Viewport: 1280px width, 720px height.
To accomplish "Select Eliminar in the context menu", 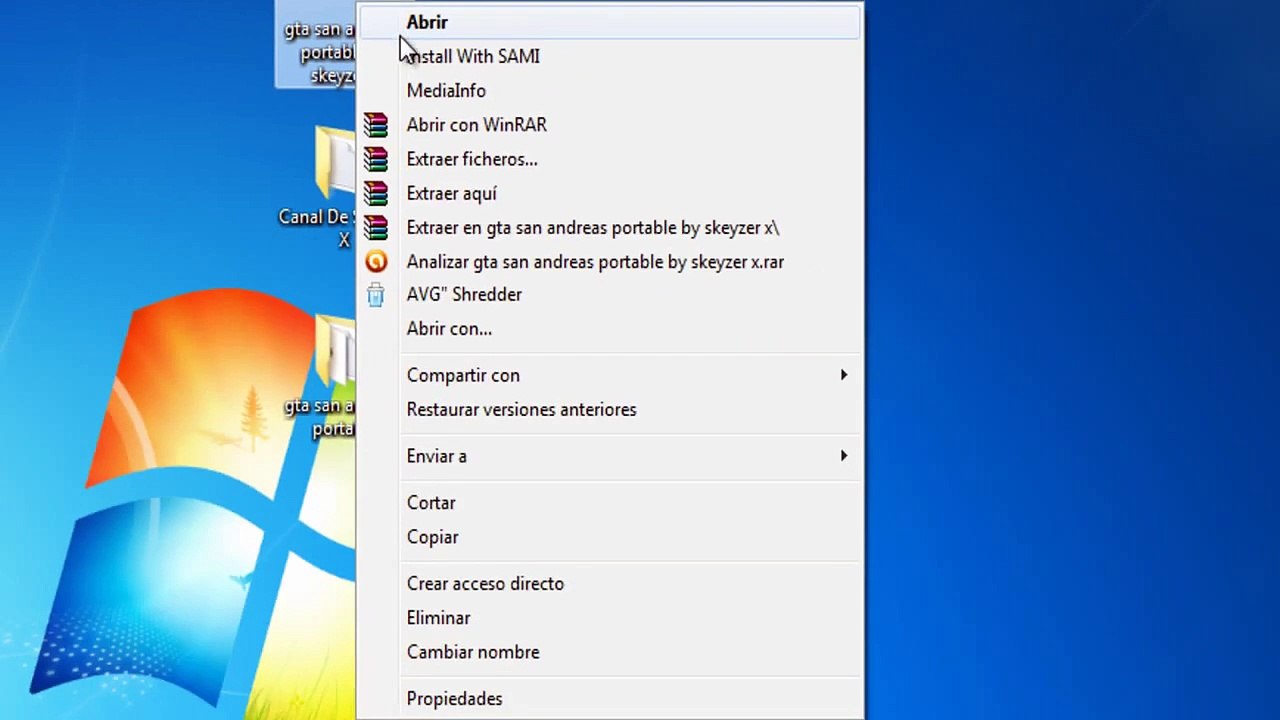I will [609, 618].
